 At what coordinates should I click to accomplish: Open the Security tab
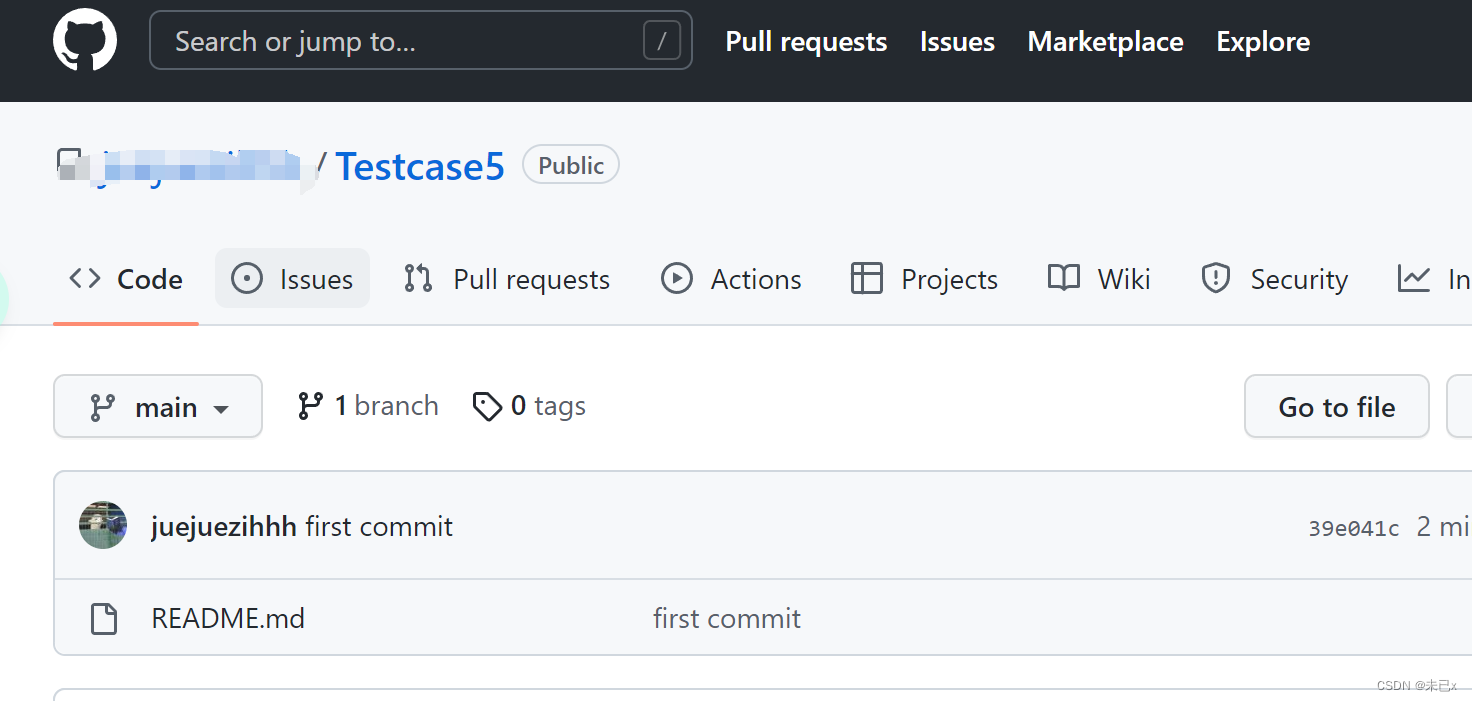[x=1274, y=279]
